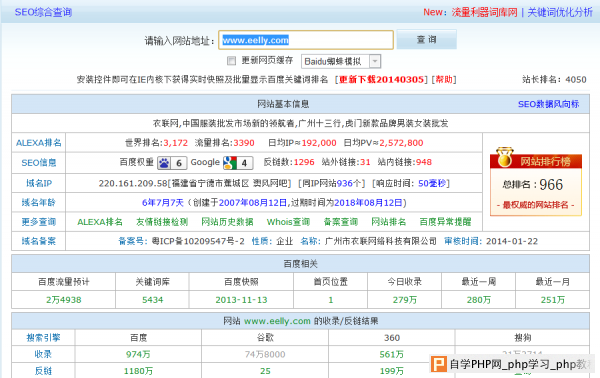Click the 网站排行榜 banner
The height and width of the screenshot is (378, 600).
(536, 161)
